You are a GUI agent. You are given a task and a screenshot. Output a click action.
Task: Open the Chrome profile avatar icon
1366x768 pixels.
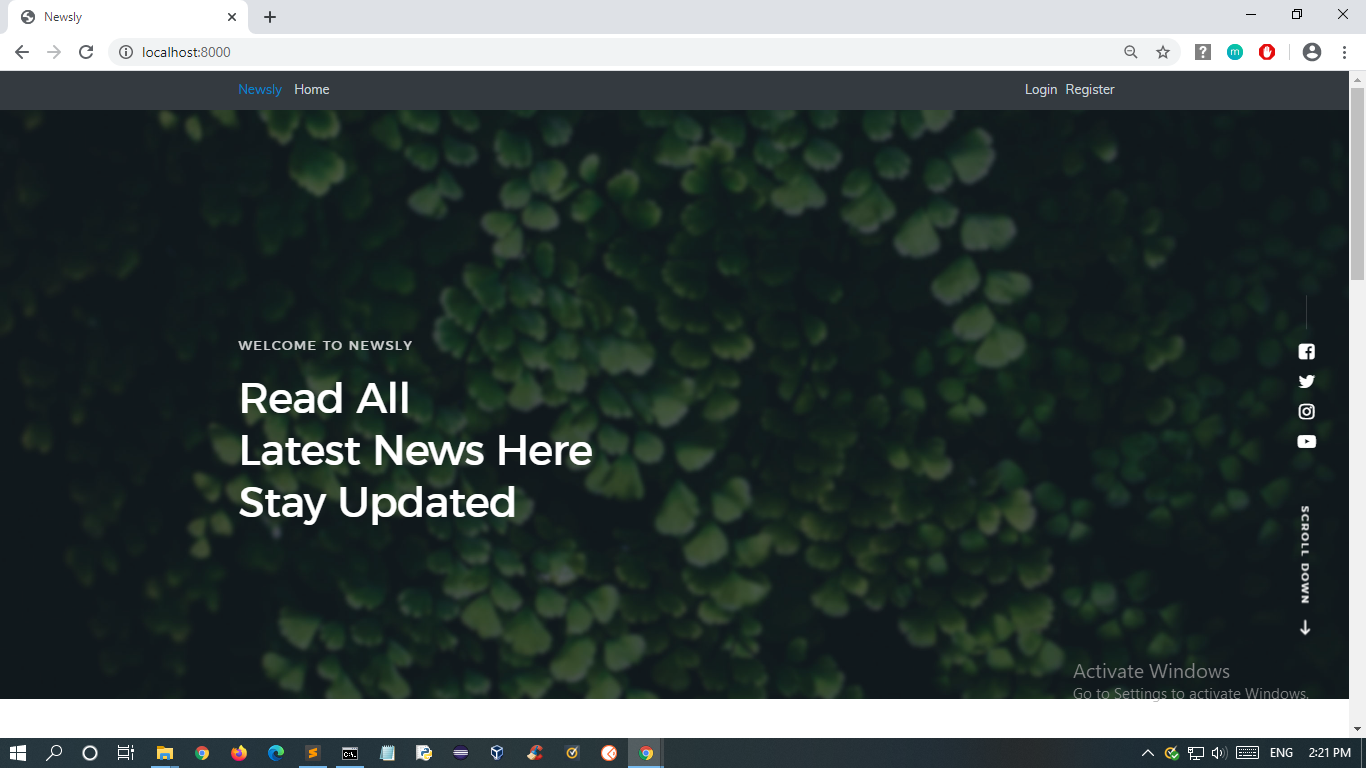coord(1312,52)
